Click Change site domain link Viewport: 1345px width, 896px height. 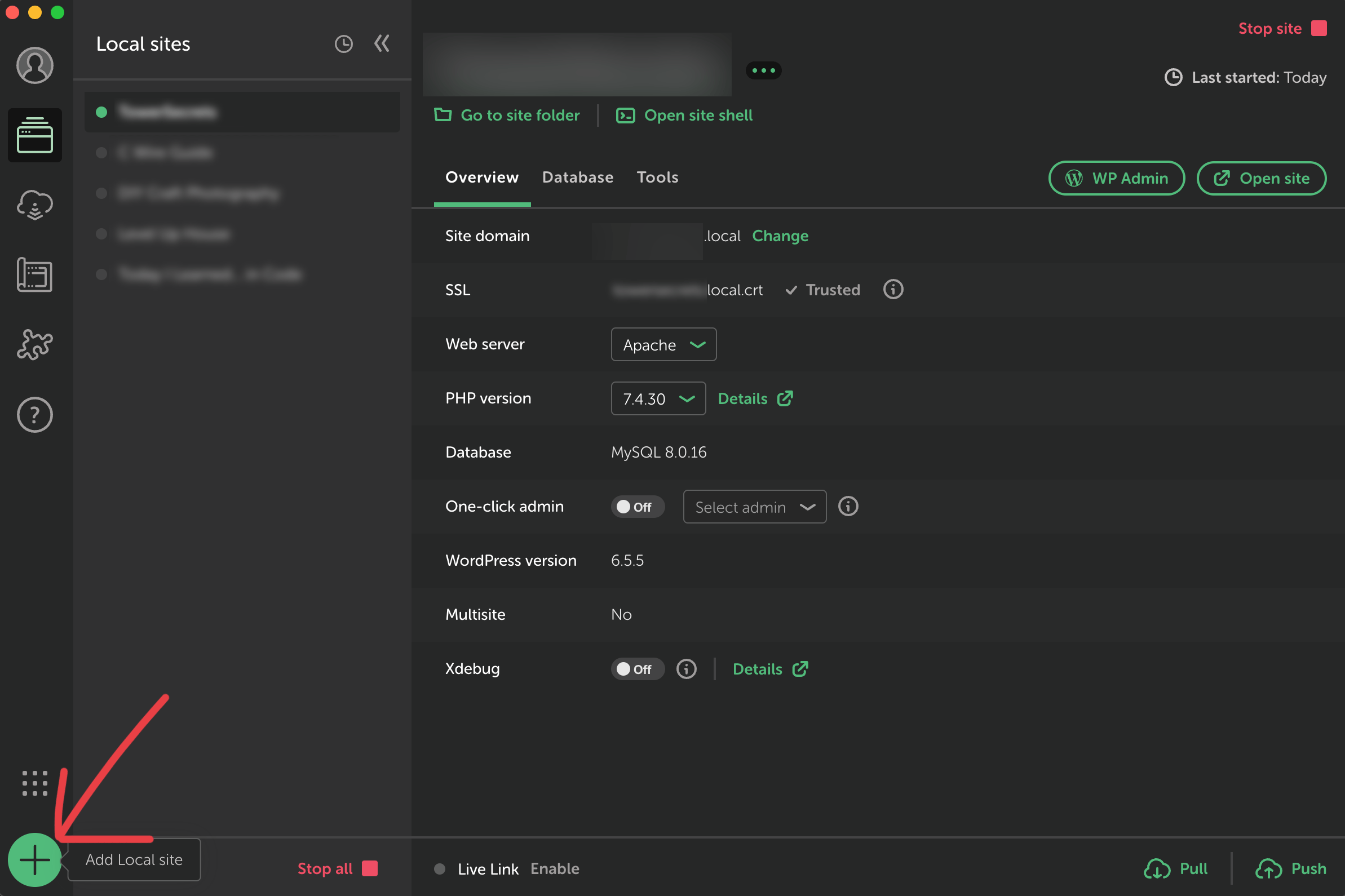pos(780,236)
